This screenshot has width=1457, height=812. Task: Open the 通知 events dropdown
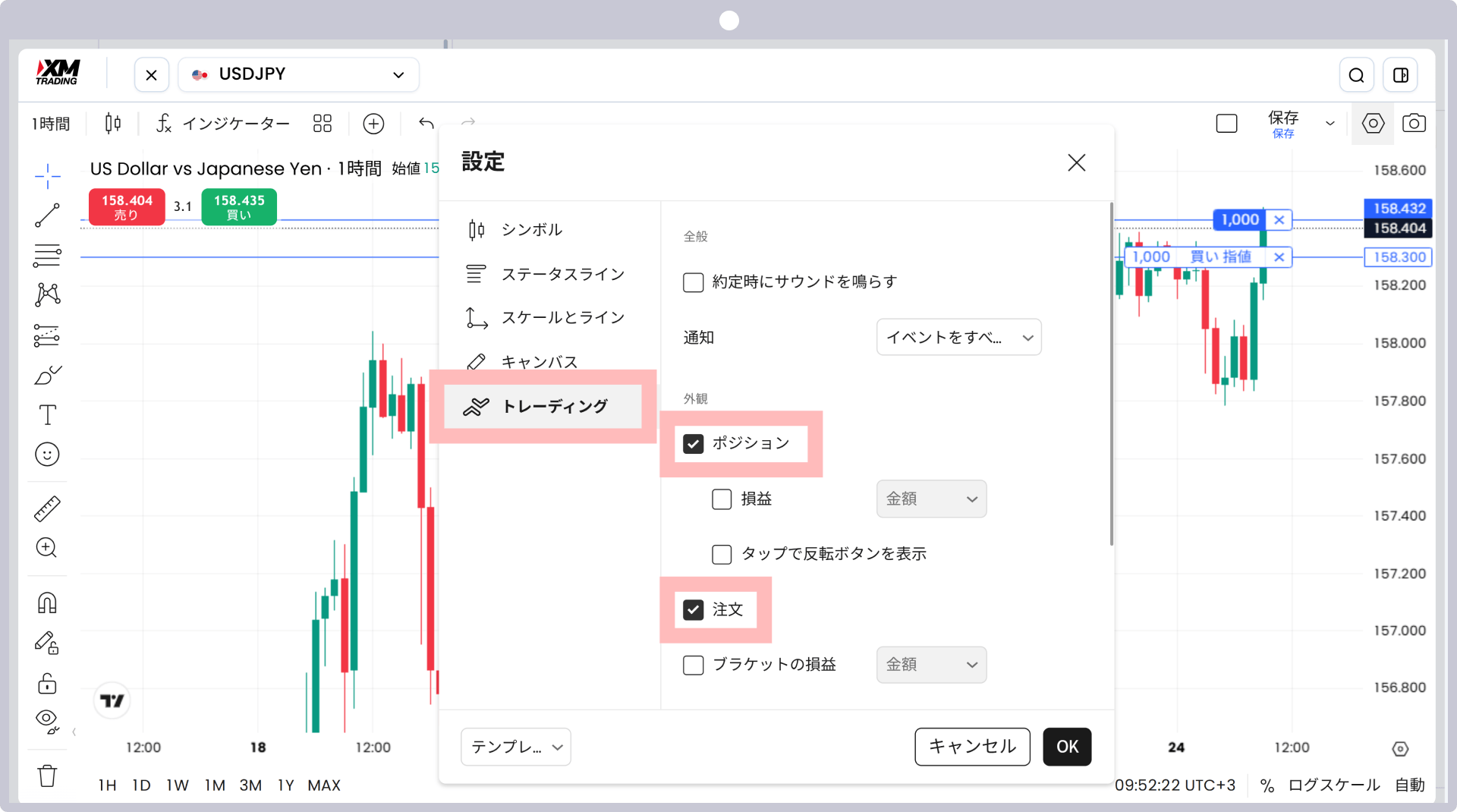pyautogui.click(x=959, y=338)
